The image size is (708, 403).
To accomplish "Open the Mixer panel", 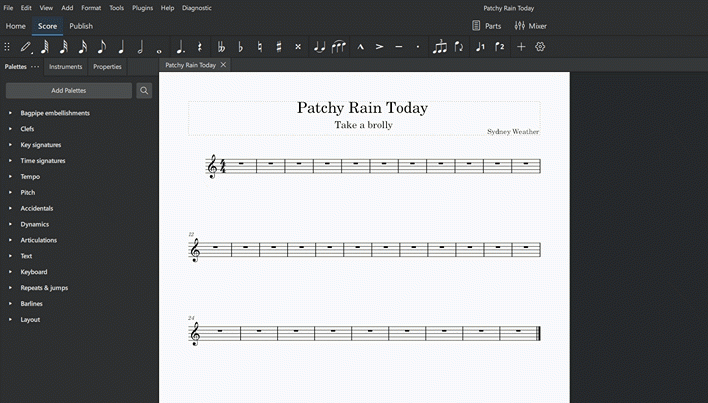I will pos(530,26).
